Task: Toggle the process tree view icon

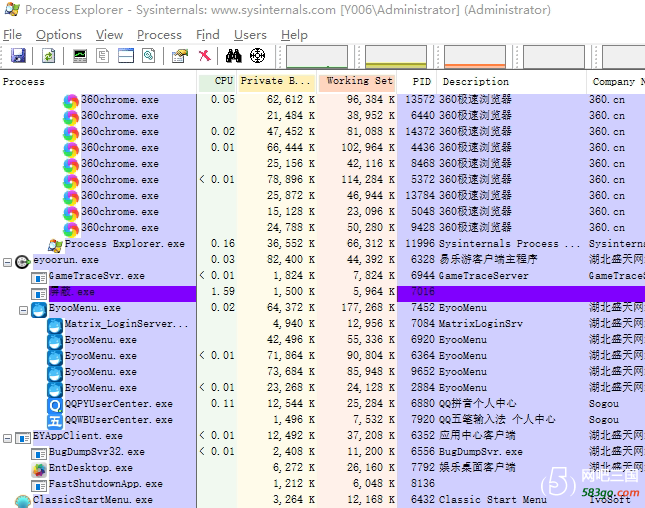Action: (102, 56)
